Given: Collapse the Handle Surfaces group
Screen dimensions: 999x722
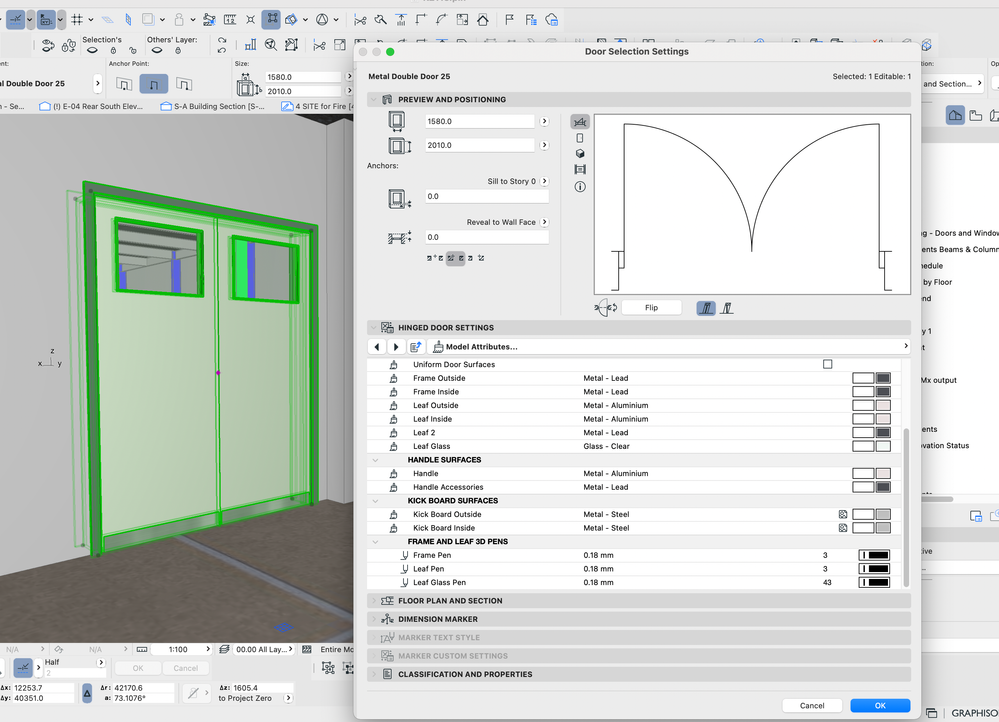Looking at the screenshot, I should tap(376, 460).
